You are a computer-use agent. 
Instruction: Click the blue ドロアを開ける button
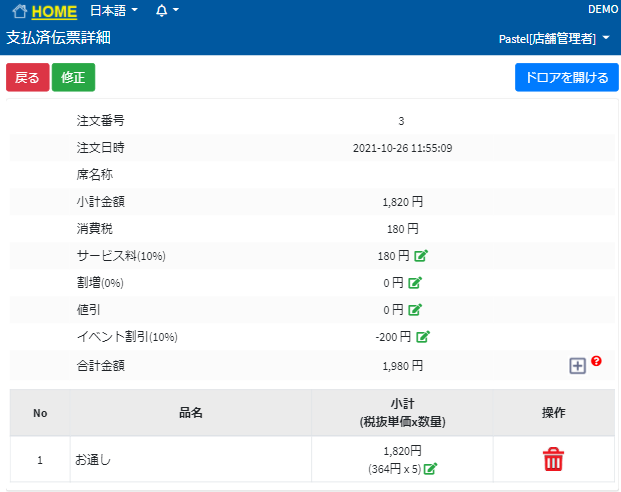(566, 78)
